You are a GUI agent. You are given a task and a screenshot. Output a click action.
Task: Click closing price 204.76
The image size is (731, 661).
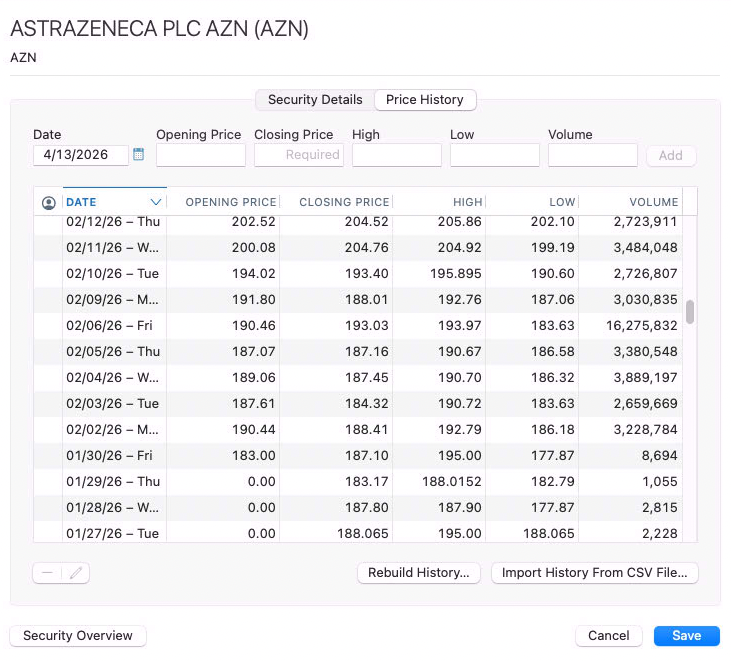coord(366,248)
